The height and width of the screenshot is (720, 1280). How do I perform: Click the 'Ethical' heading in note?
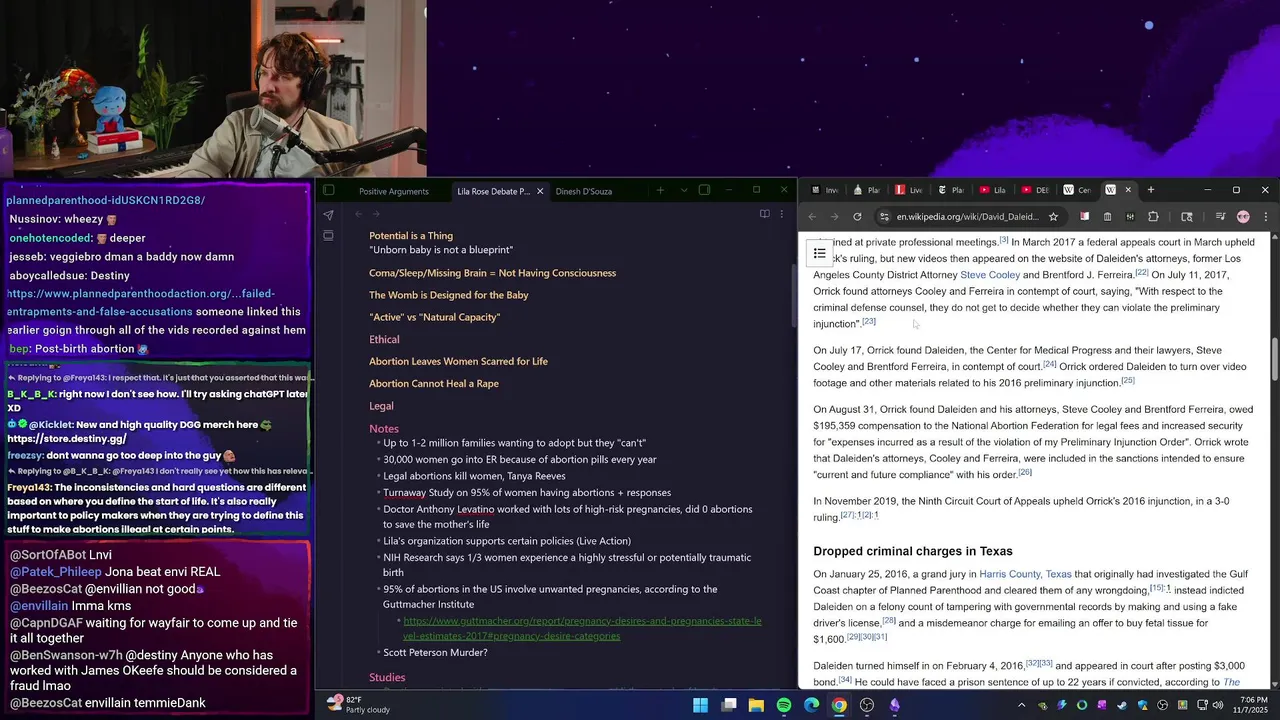point(384,339)
